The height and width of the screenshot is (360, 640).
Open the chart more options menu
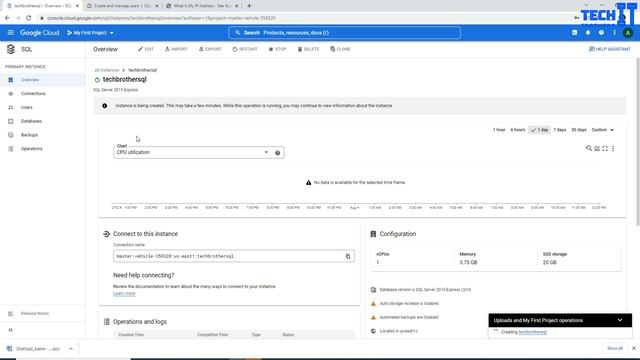tap(613, 148)
